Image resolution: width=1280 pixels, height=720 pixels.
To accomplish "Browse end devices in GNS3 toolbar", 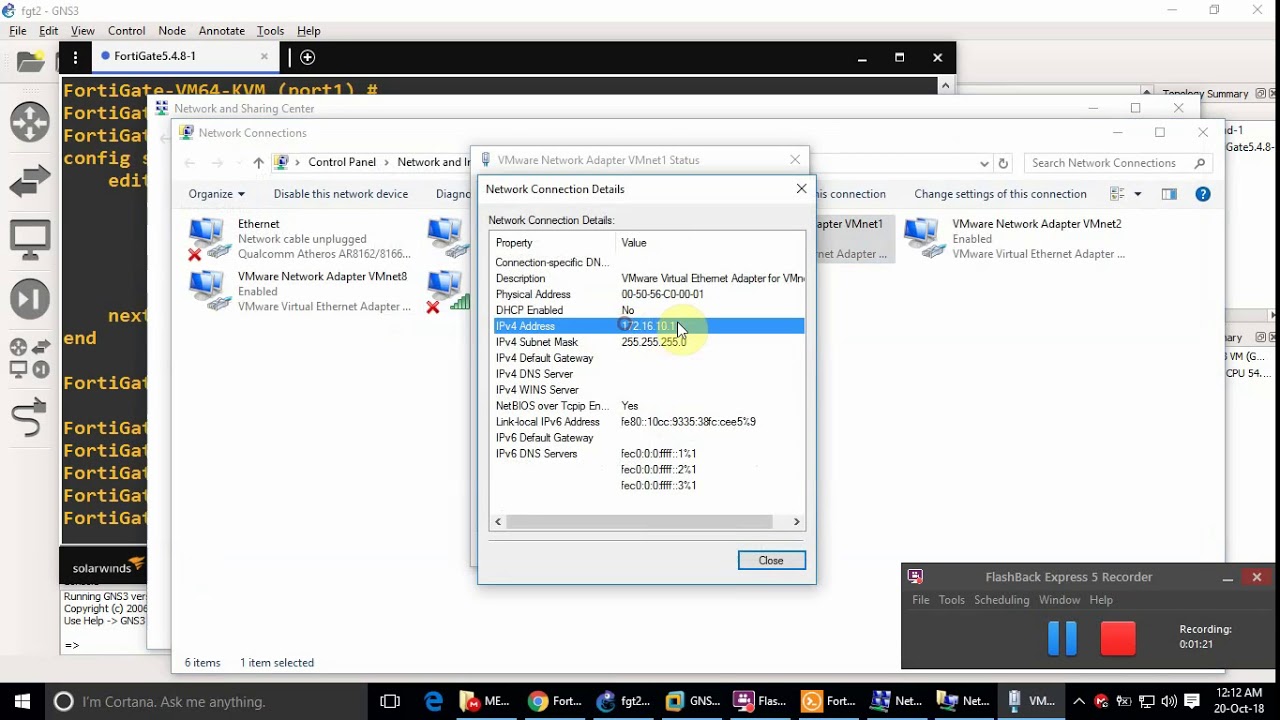I will (30, 239).
